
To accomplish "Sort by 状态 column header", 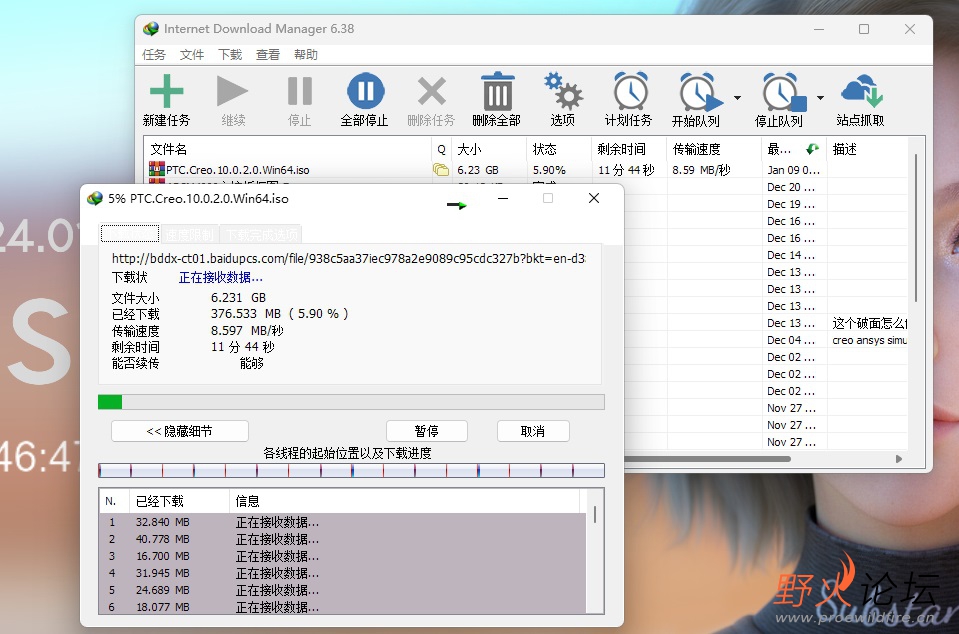I will (x=558, y=149).
